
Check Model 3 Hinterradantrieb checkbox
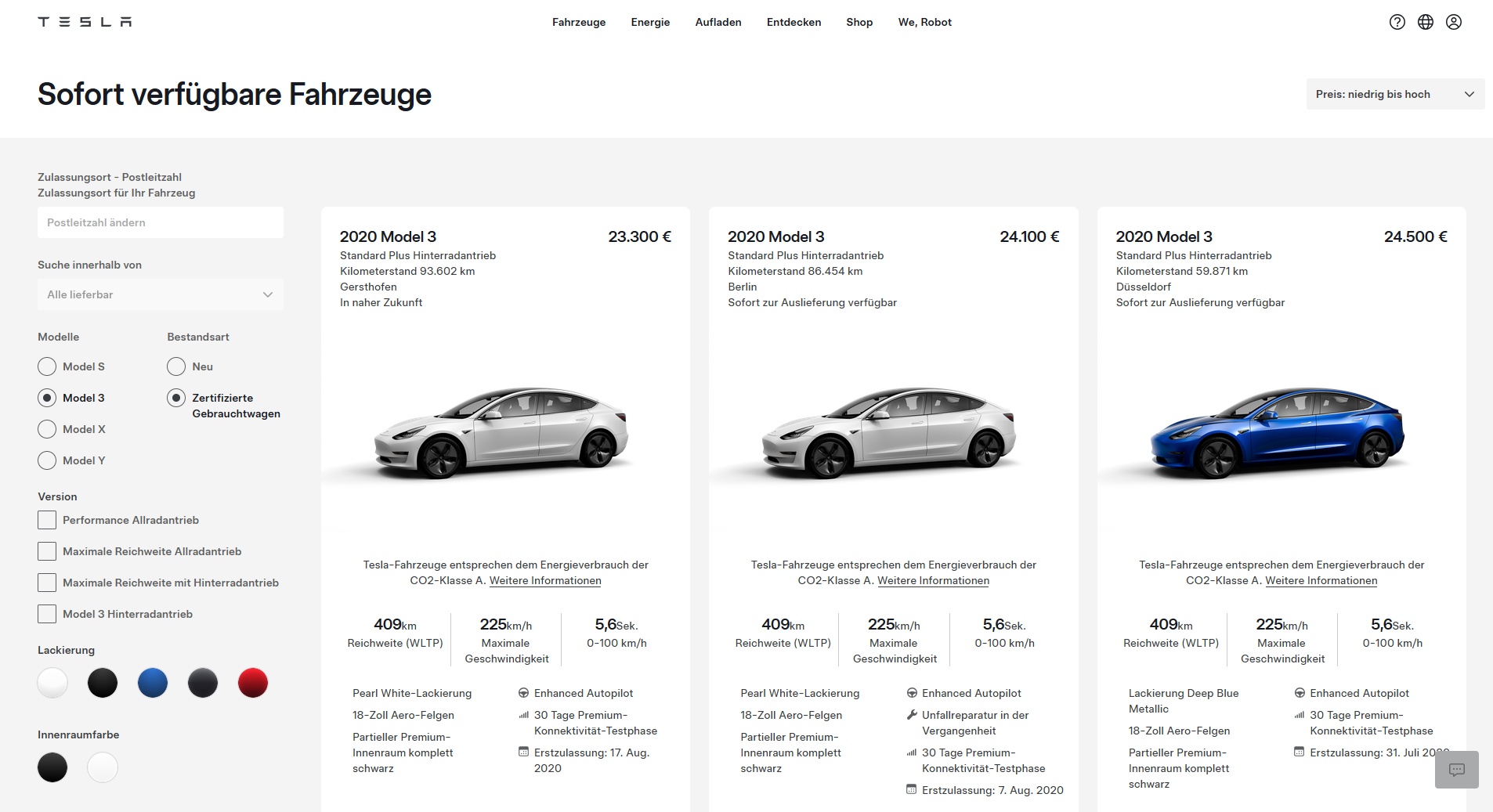click(47, 614)
